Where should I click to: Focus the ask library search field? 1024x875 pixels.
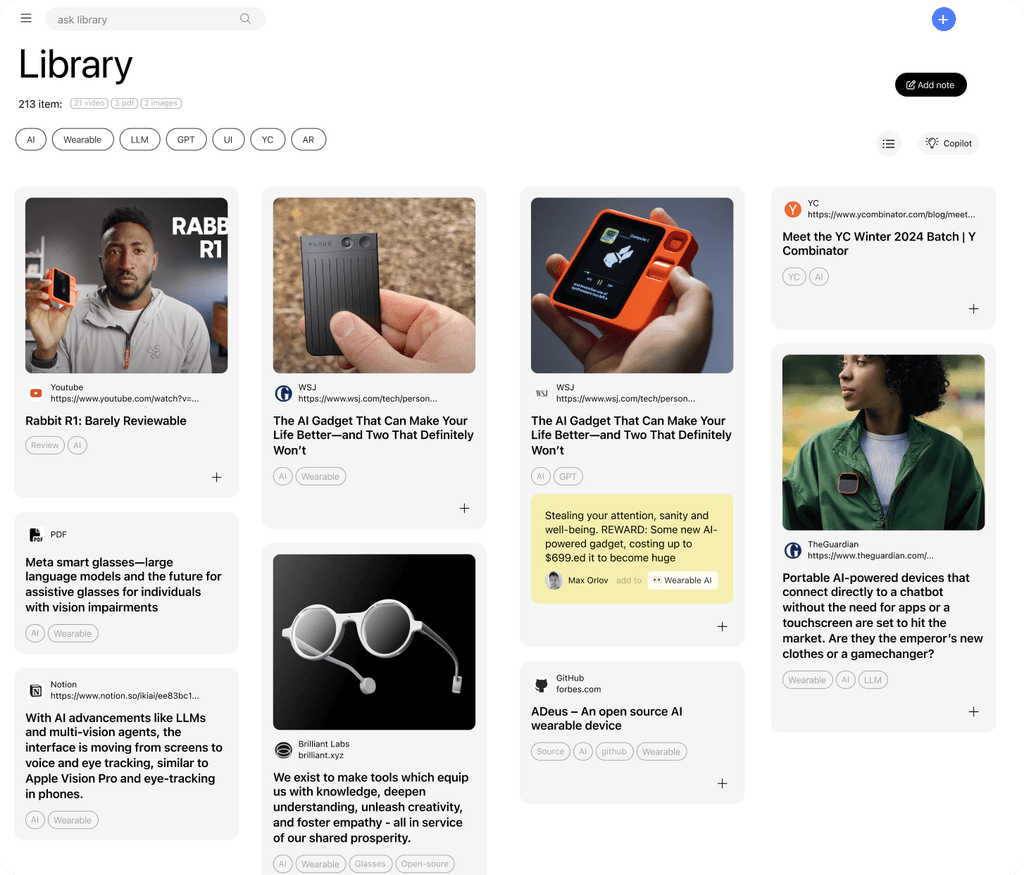[x=155, y=20]
